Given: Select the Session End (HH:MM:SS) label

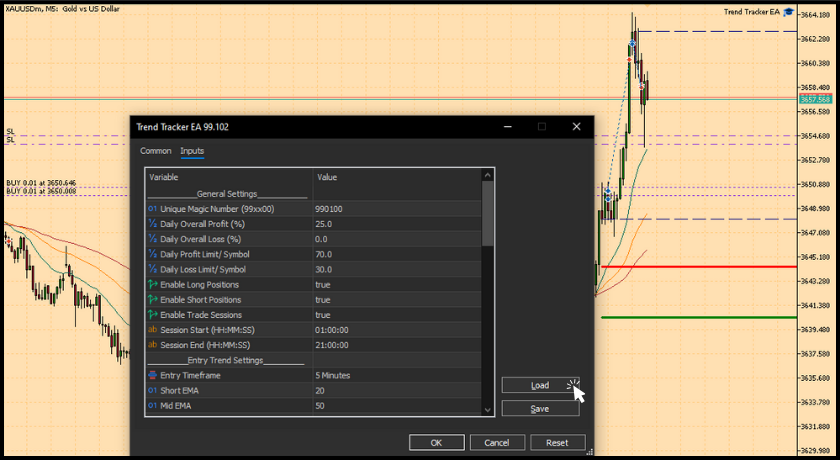Looking at the screenshot, I should pyautogui.click(x=205, y=345).
